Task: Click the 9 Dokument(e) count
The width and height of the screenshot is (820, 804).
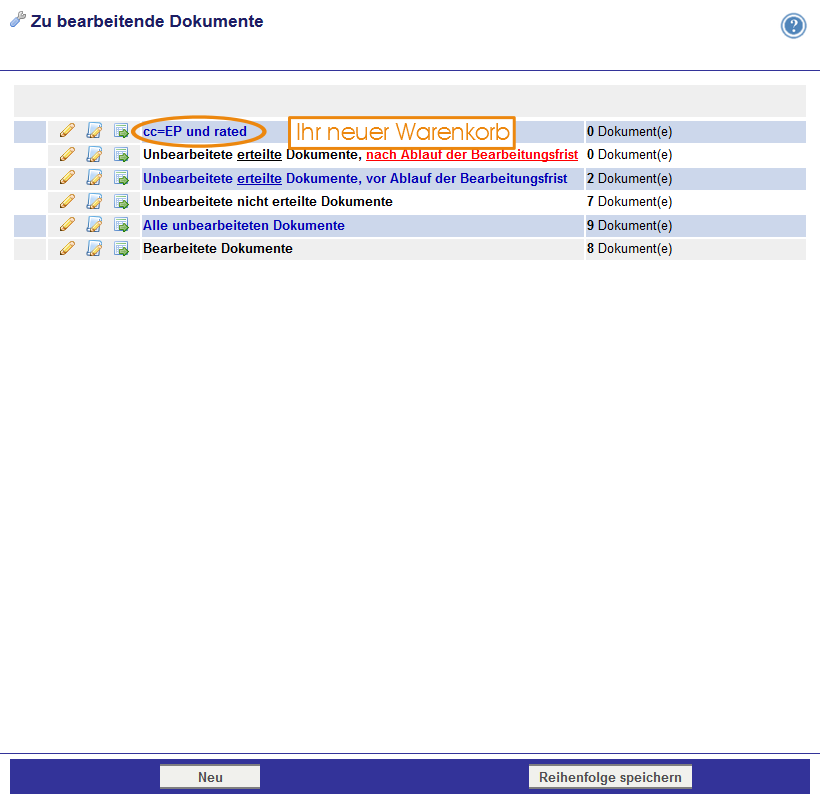Action: pos(629,225)
